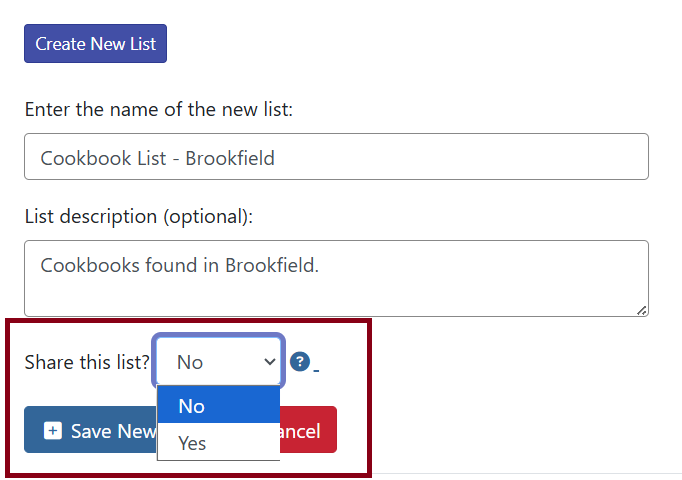The image size is (682, 480).
Task: Click the "Share this list?" label
Action: 87,362
